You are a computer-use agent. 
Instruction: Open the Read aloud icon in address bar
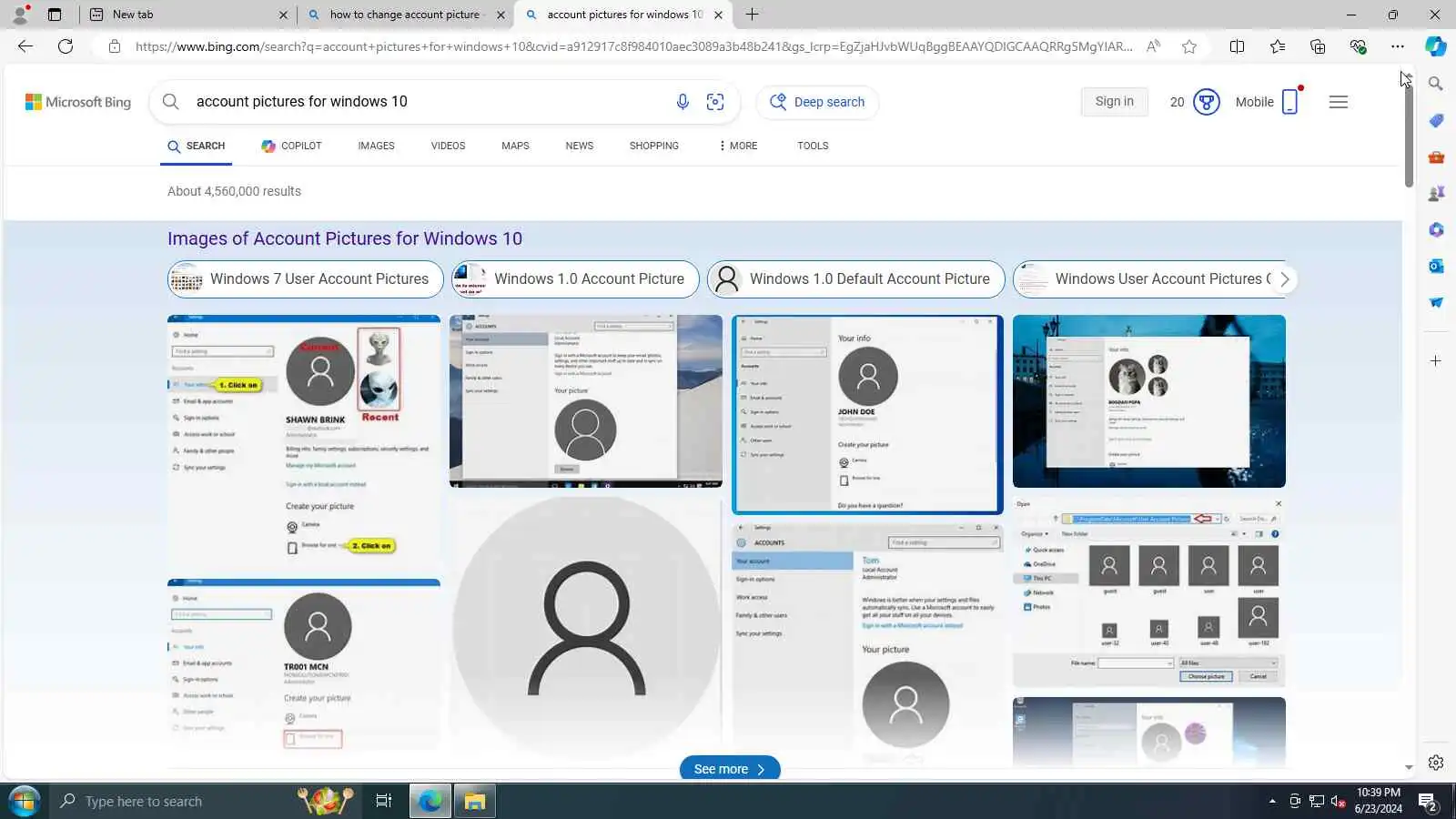(1153, 46)
